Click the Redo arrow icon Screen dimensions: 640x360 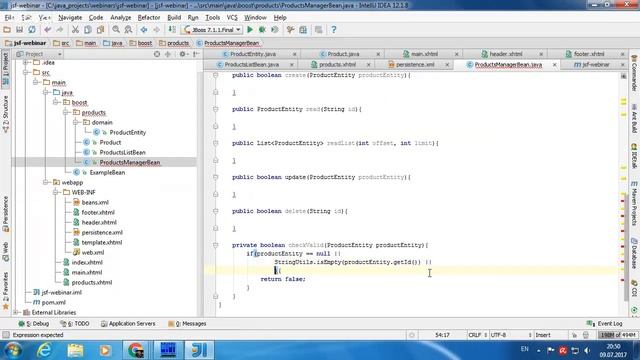[60, 30]
